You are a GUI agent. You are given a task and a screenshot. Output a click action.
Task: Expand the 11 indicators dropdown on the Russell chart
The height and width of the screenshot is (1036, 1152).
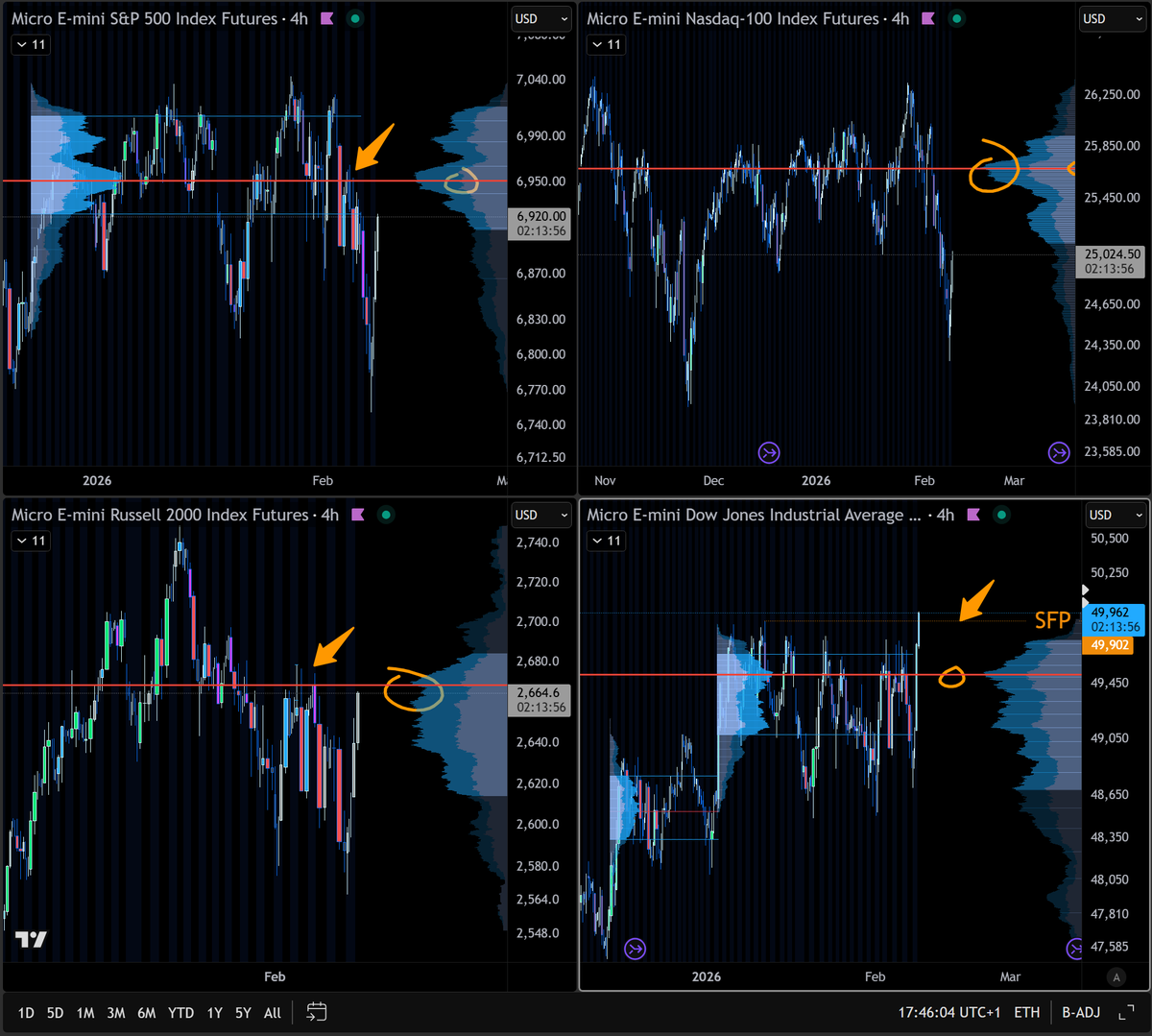coord(30,540)
